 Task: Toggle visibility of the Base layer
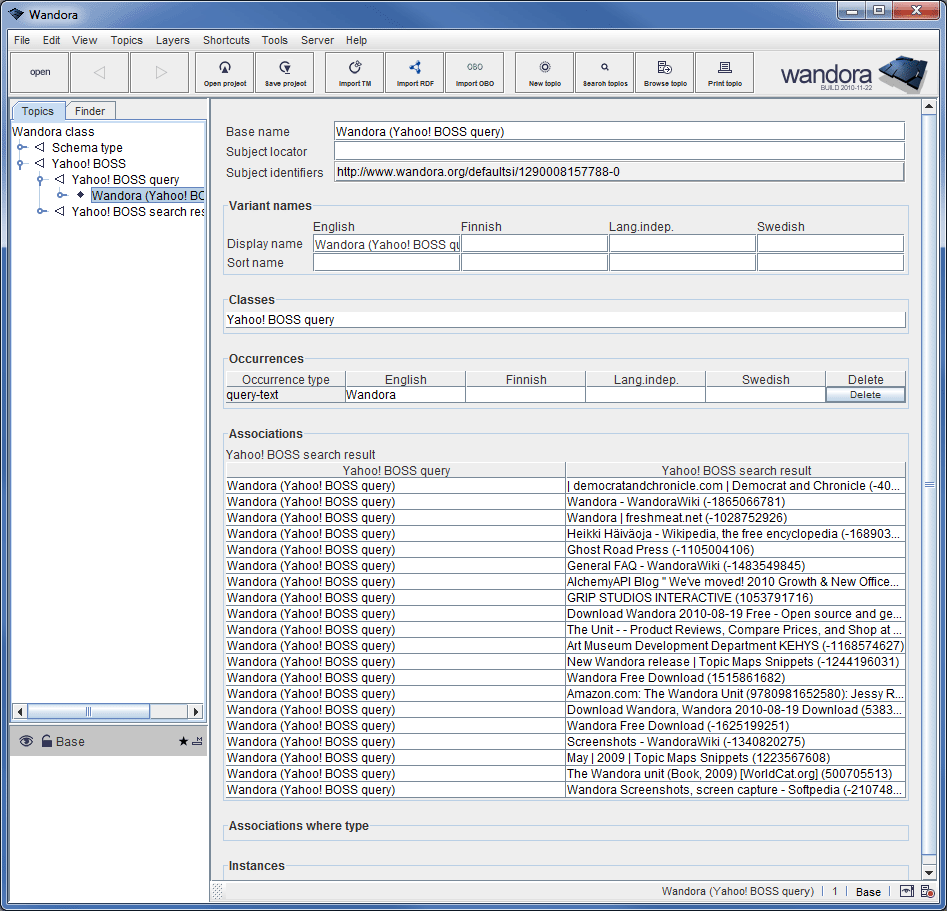[x=25, y=741]
